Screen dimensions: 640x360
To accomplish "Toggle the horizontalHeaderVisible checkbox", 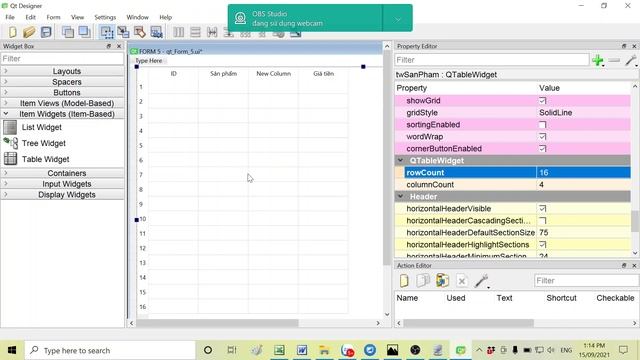I will pos(542,209).
